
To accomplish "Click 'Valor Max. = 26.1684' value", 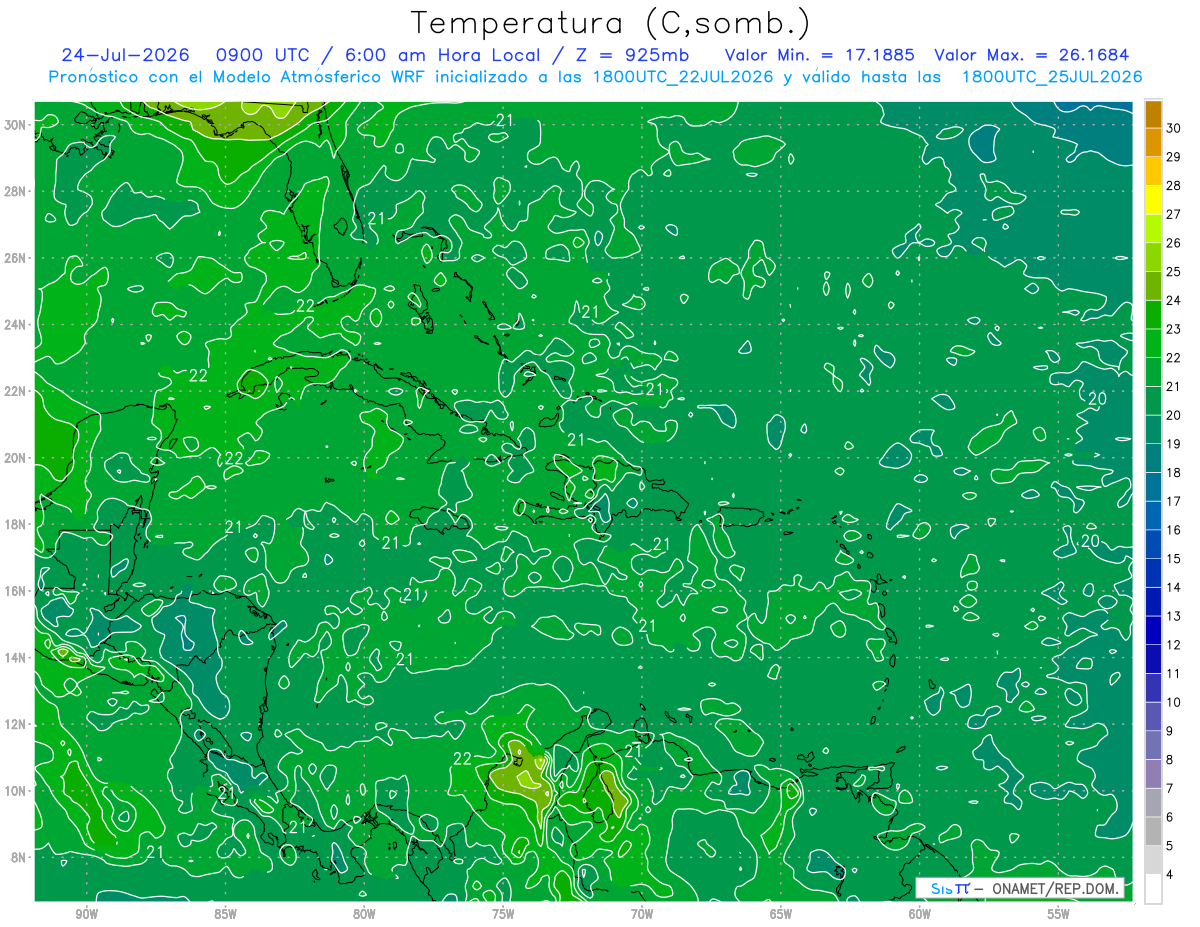I will [1033, 55].
